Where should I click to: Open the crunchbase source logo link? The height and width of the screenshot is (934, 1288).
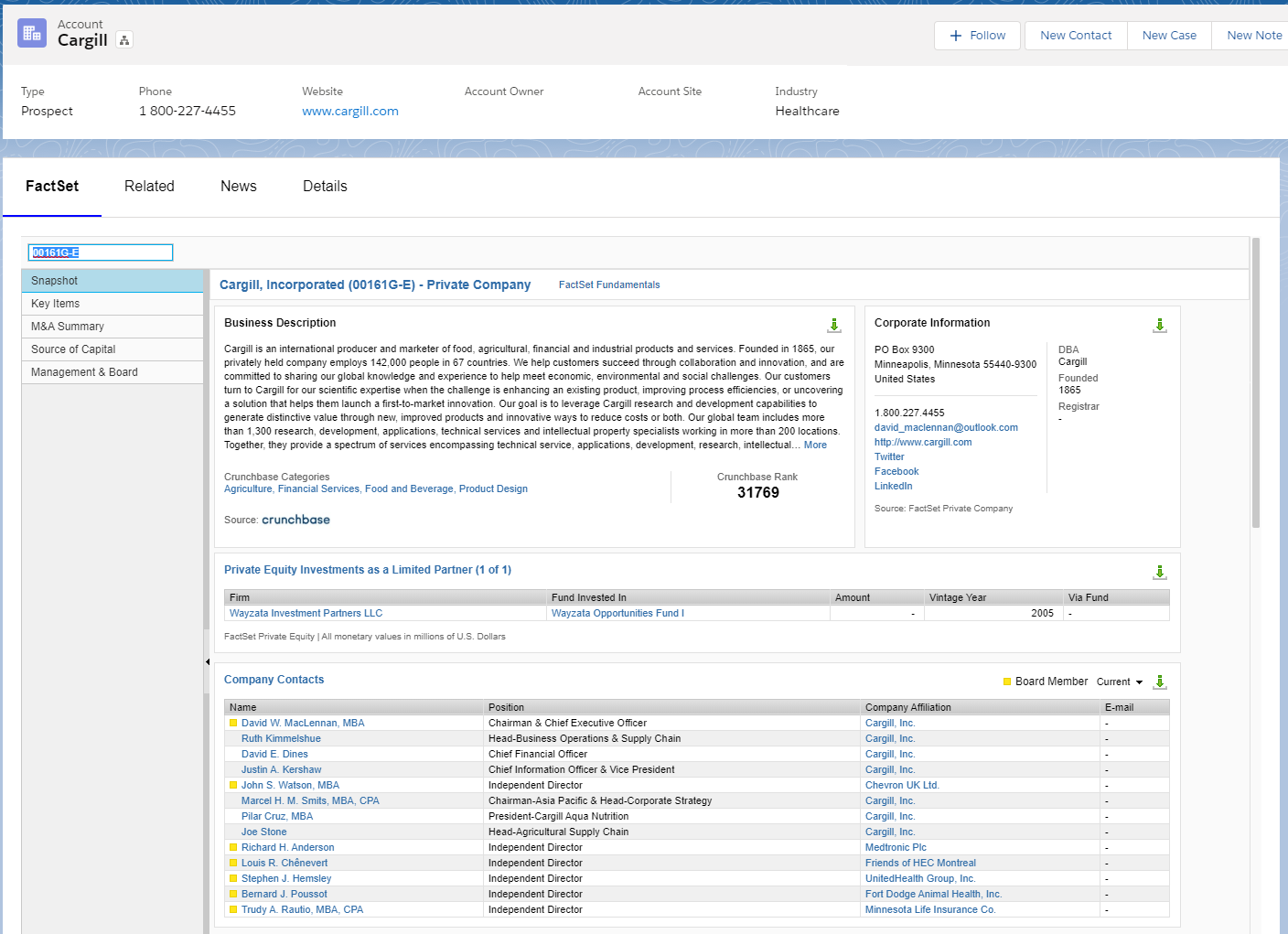(295, 520)
